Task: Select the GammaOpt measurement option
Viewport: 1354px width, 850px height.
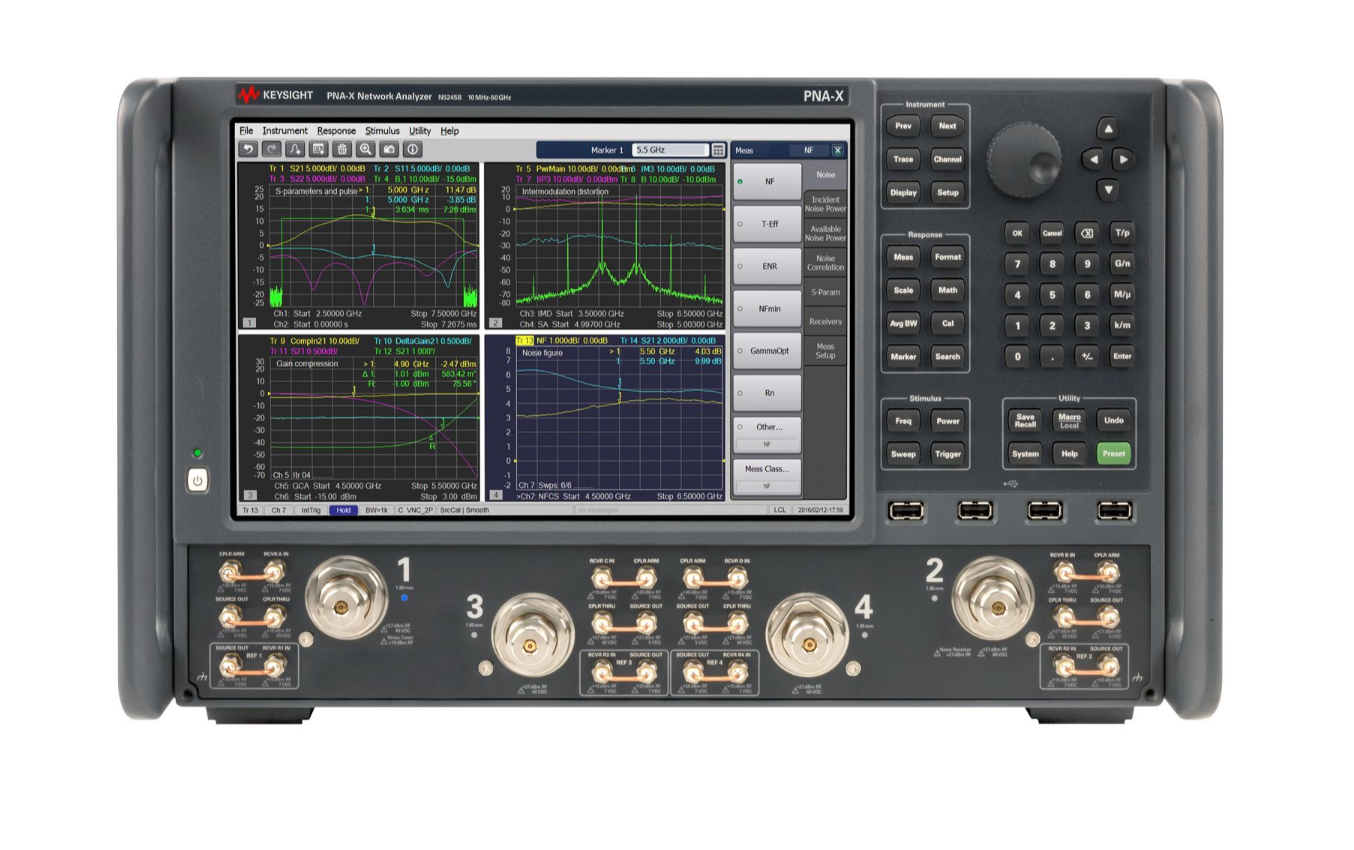Action: (x=769, y=350)
